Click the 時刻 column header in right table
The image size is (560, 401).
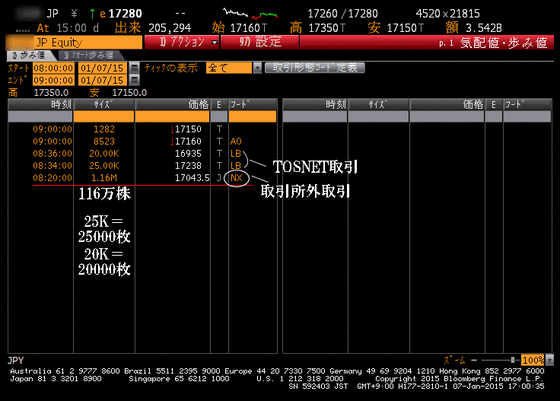pos(315,105)
